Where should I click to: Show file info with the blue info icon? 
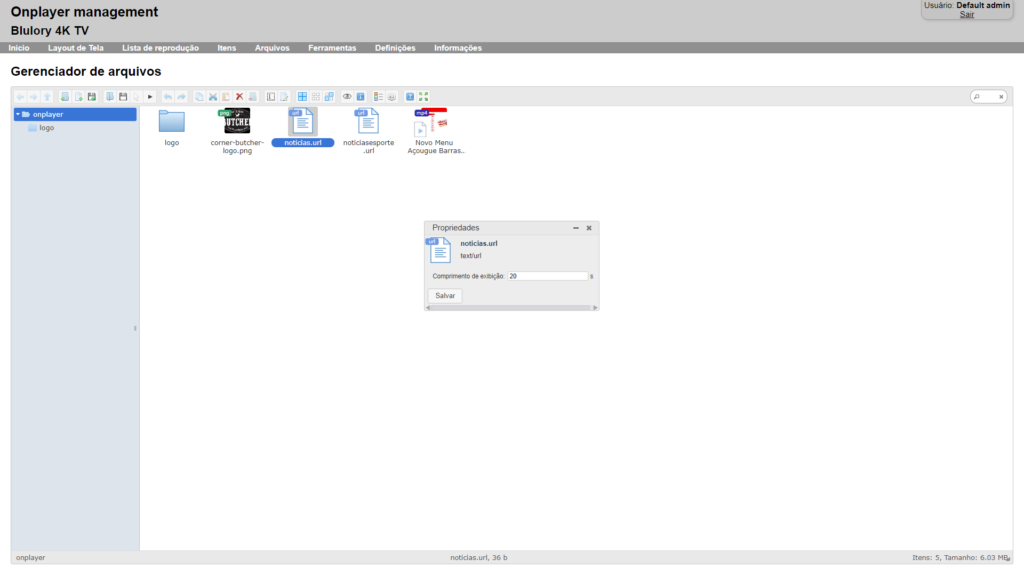360,97
